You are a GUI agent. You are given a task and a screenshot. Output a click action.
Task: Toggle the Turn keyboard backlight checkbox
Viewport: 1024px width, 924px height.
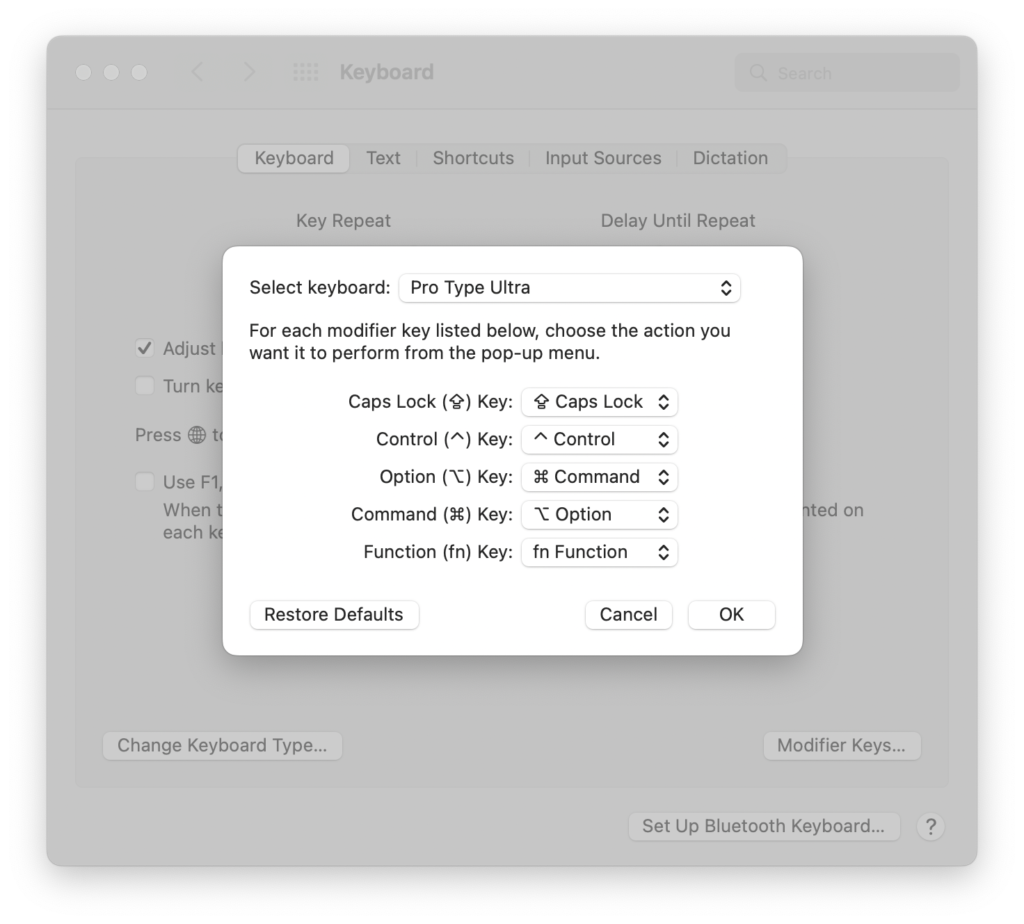point(144,385)
